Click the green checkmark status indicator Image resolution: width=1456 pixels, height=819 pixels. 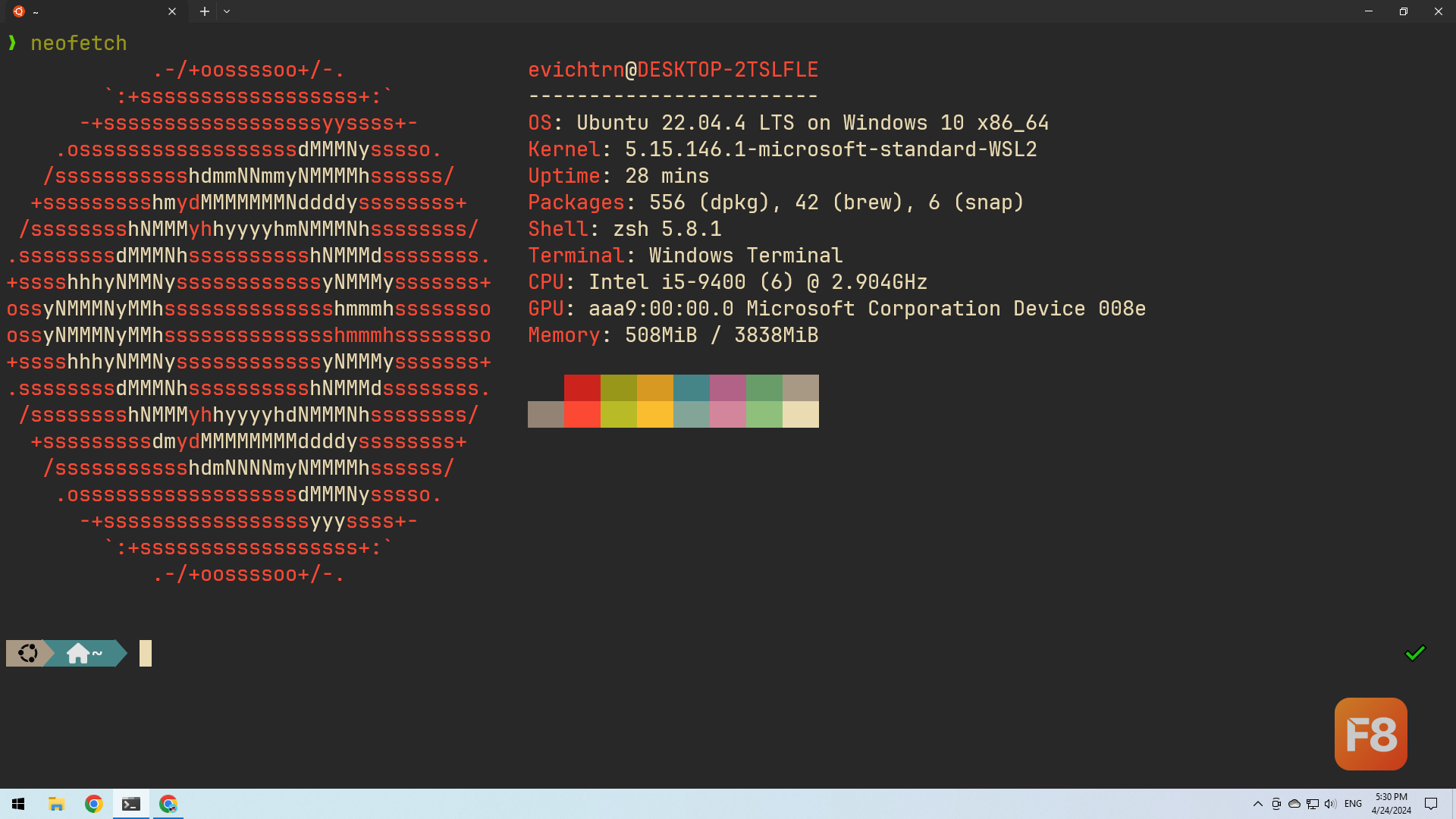coord(1415,653)
